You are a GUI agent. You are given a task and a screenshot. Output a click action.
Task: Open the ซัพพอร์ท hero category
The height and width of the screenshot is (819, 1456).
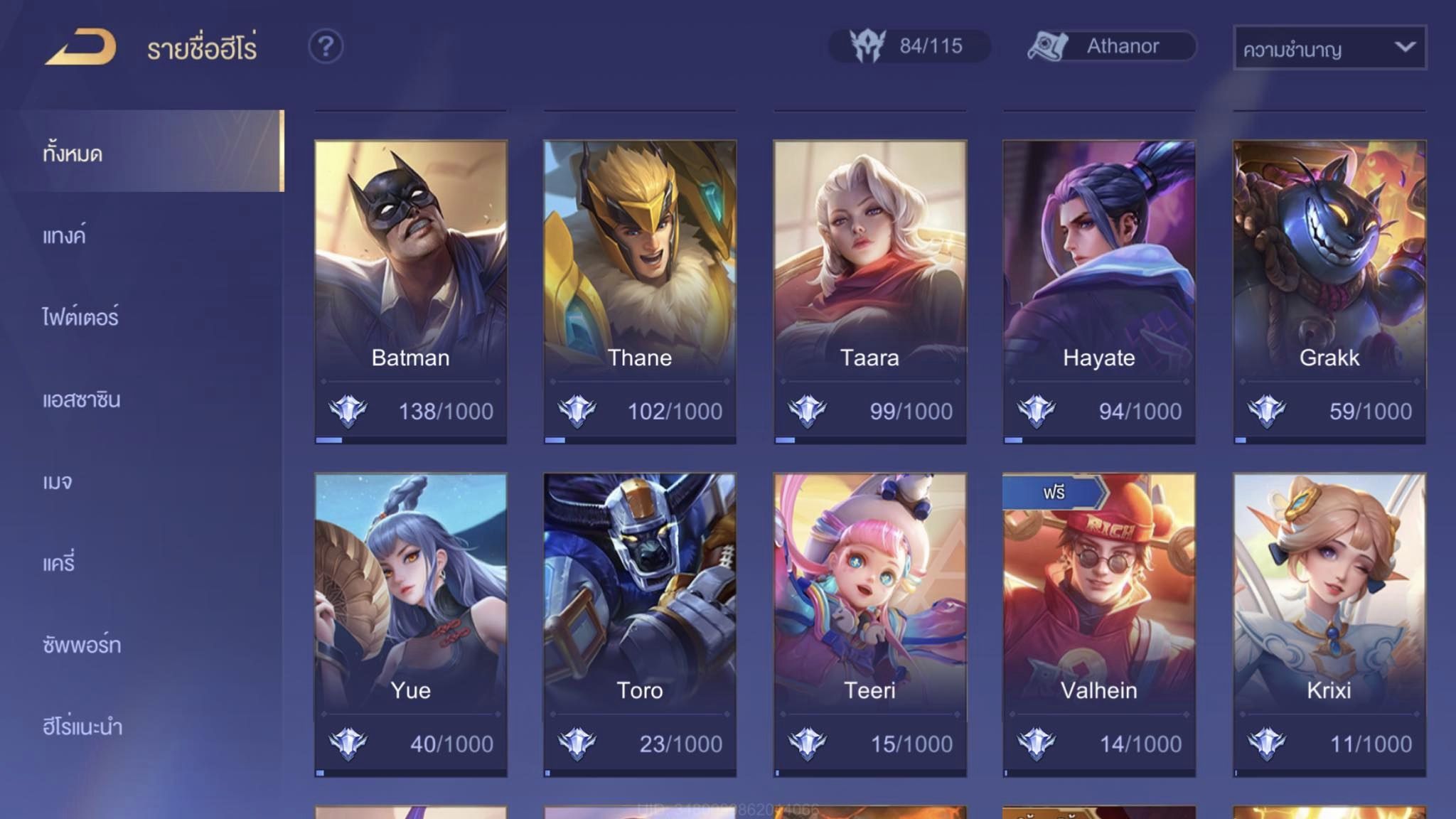point(82,644)
